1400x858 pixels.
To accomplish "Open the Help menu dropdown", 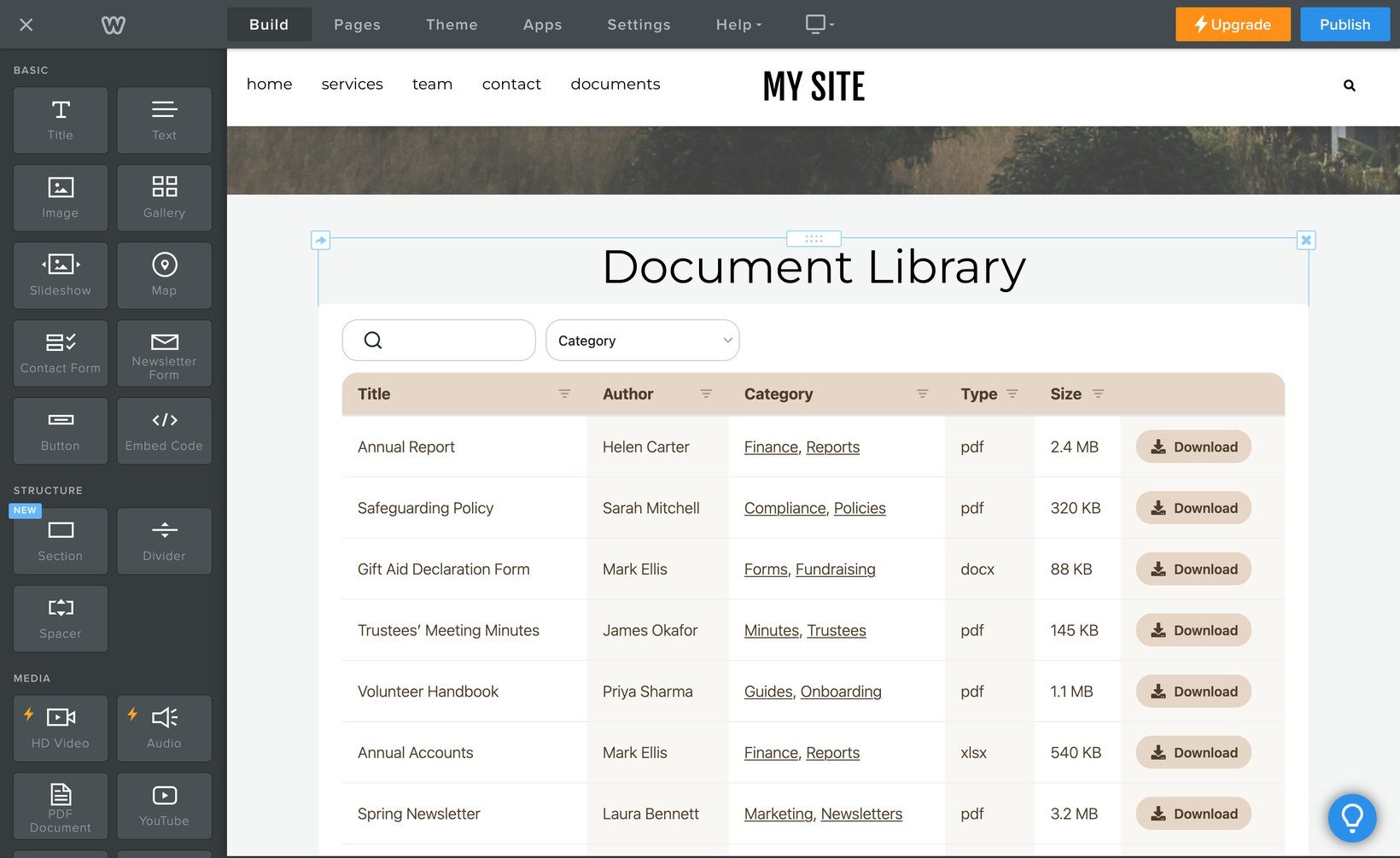I will [738, 25].
